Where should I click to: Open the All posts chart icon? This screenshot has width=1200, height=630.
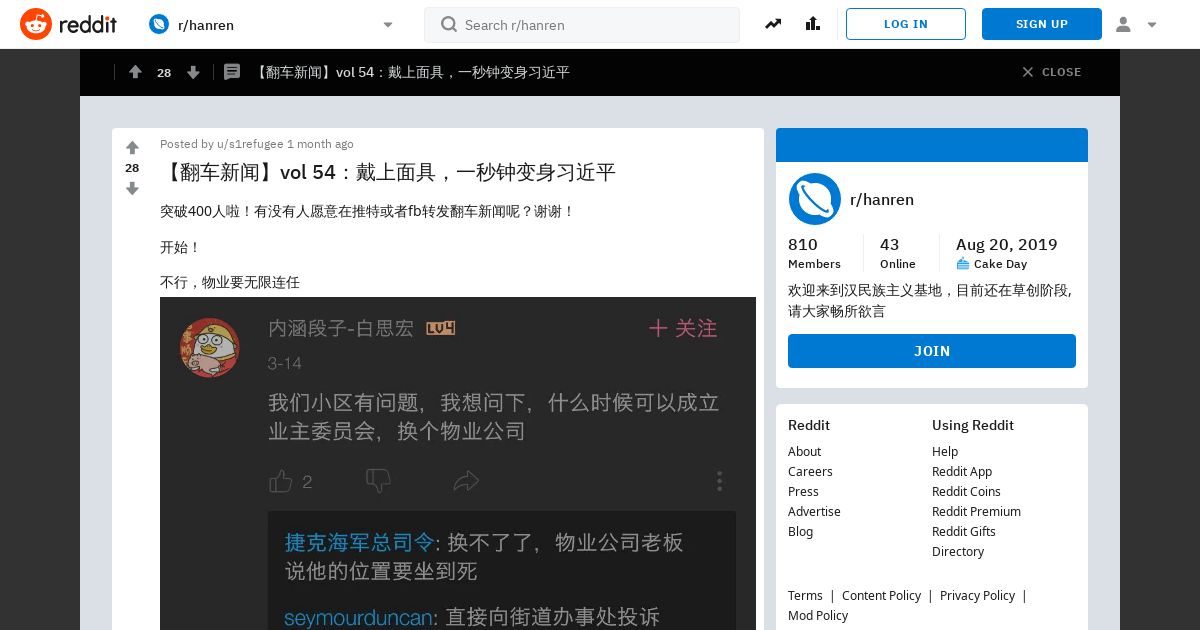813,24
